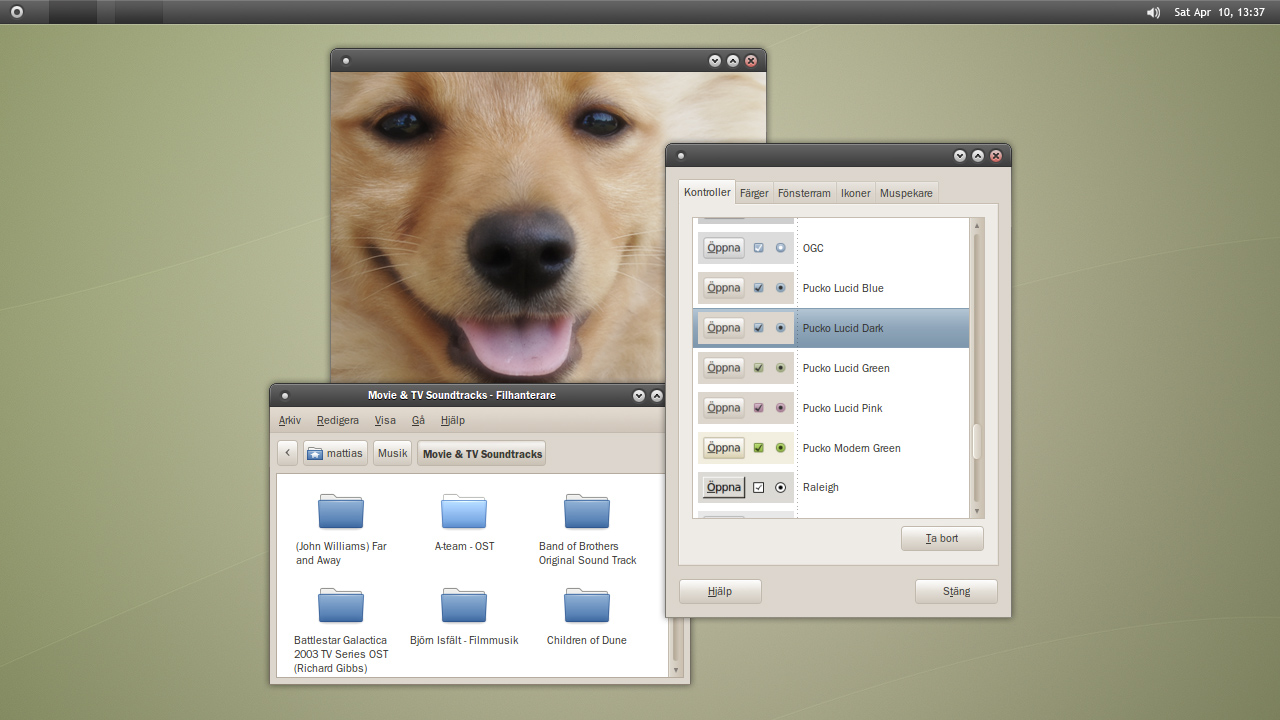Open Band of Brothers Original Sound Track folder

click(x=587, y=511)
